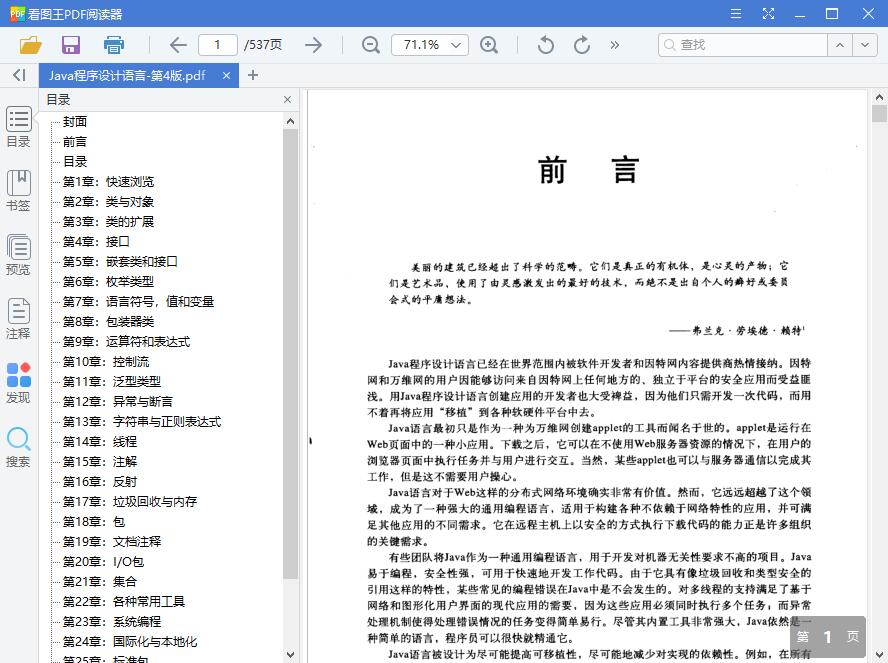Go to 第16章：反射
Screen dimensions: 888x663
[x=100, y=482]
